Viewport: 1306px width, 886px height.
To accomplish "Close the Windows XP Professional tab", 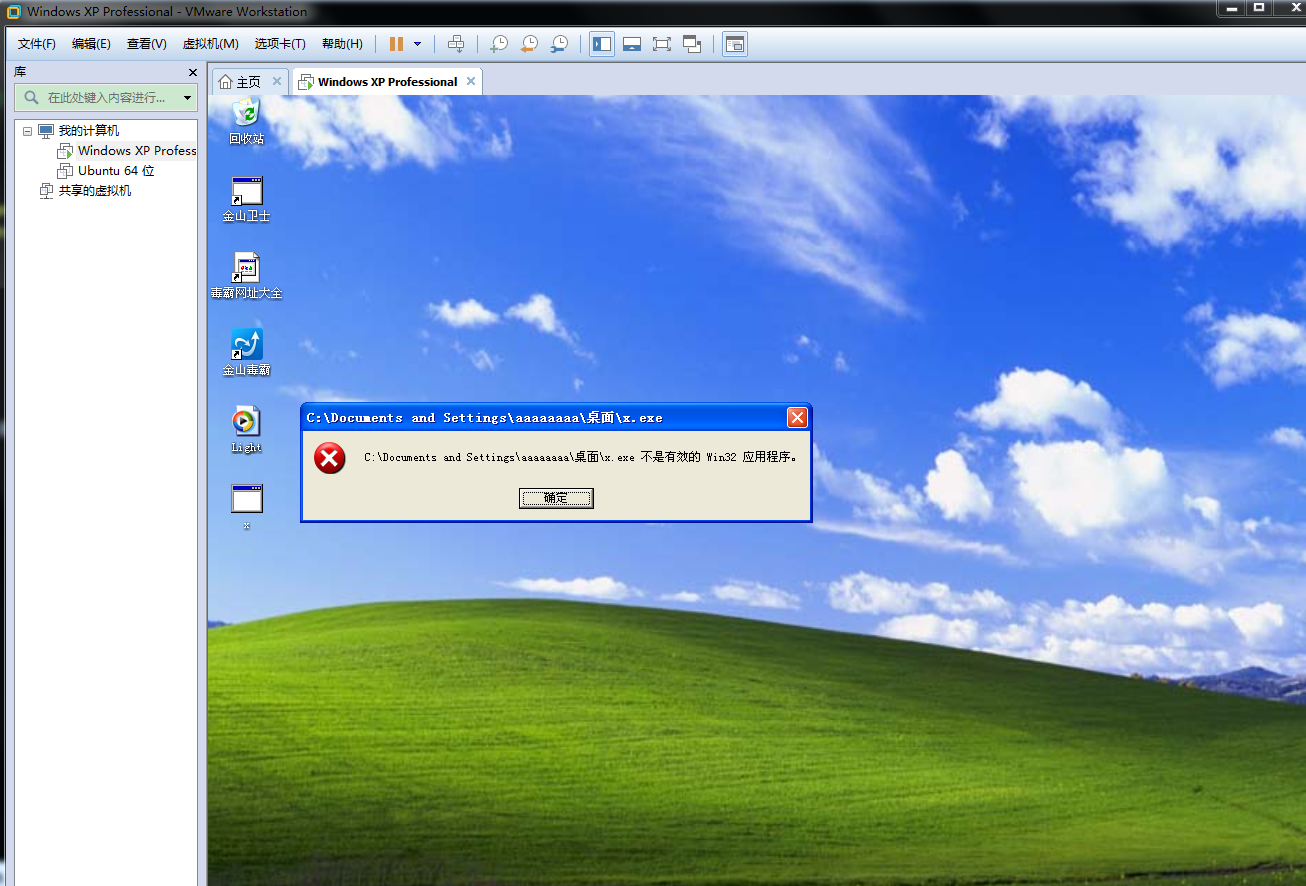I will [x=470, y=81].
